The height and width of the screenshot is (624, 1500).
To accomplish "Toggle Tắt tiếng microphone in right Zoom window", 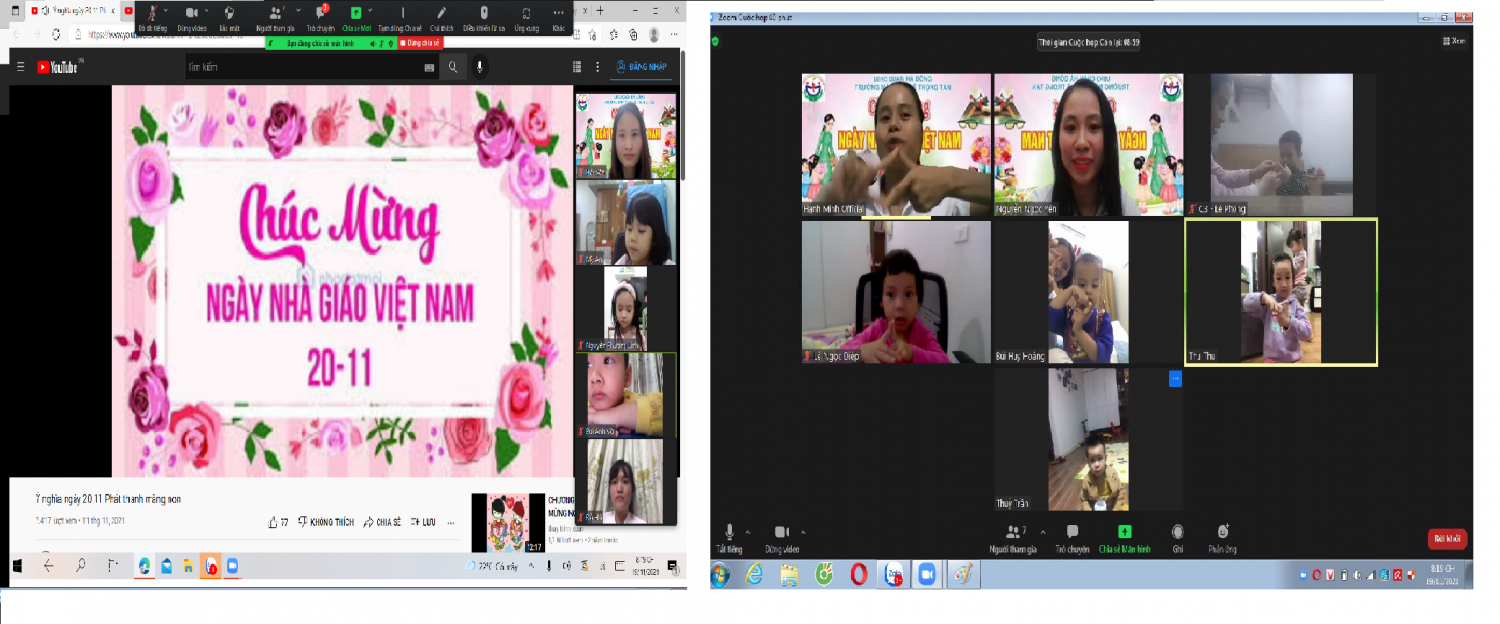I will pos(729,532).
